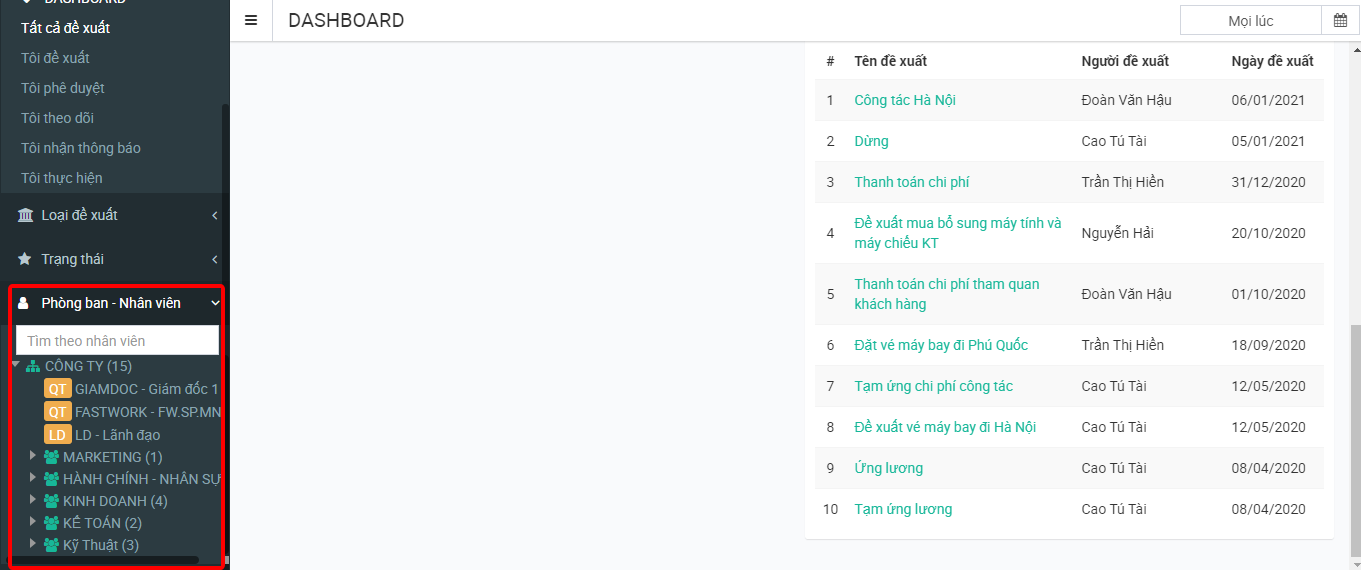The height and width of the screenshot is (570, 1361).
Task: Expand the KINH DOANH department node
Action: tap(33, 500)
